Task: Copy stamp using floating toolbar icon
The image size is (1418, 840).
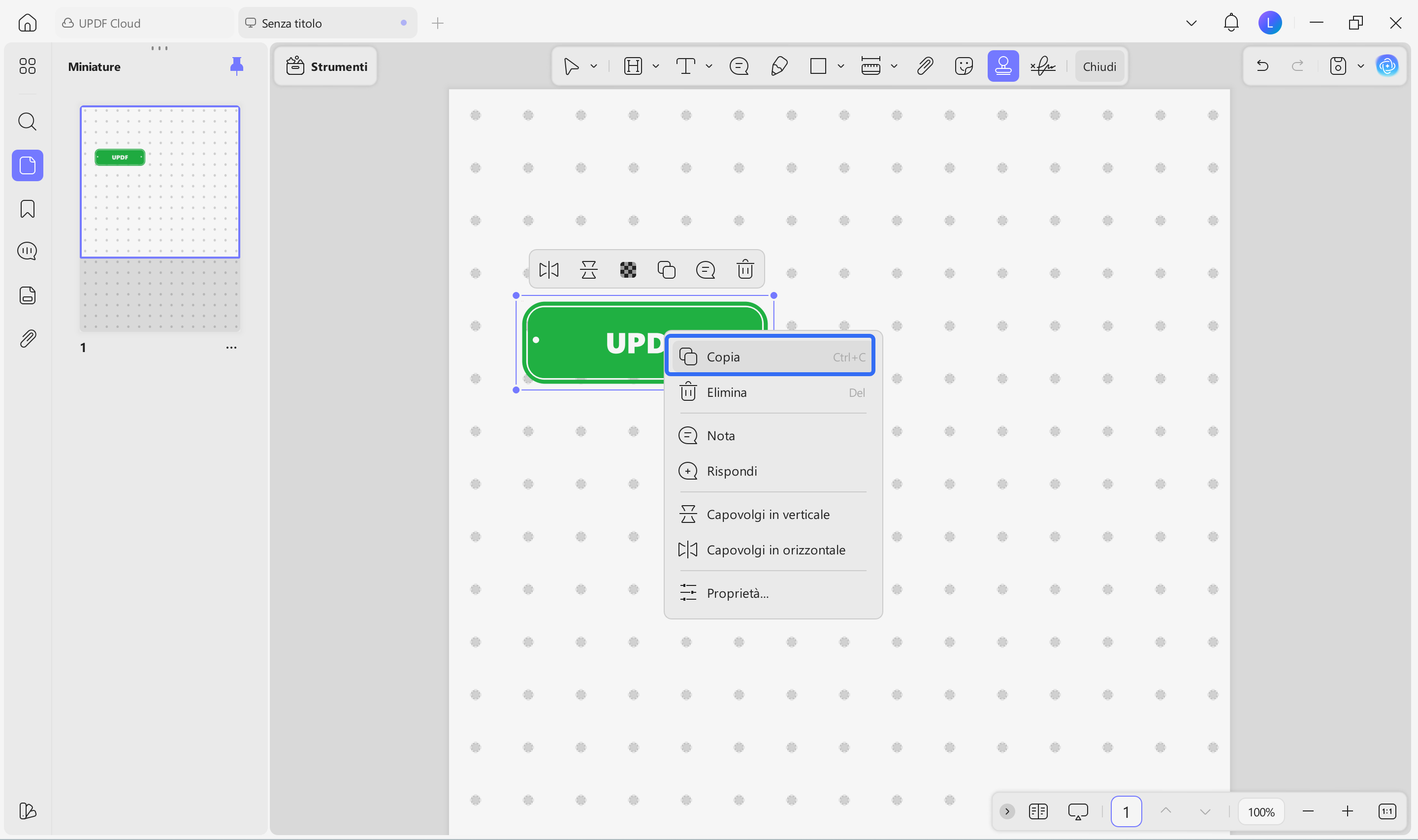Action: coord(667,269)
